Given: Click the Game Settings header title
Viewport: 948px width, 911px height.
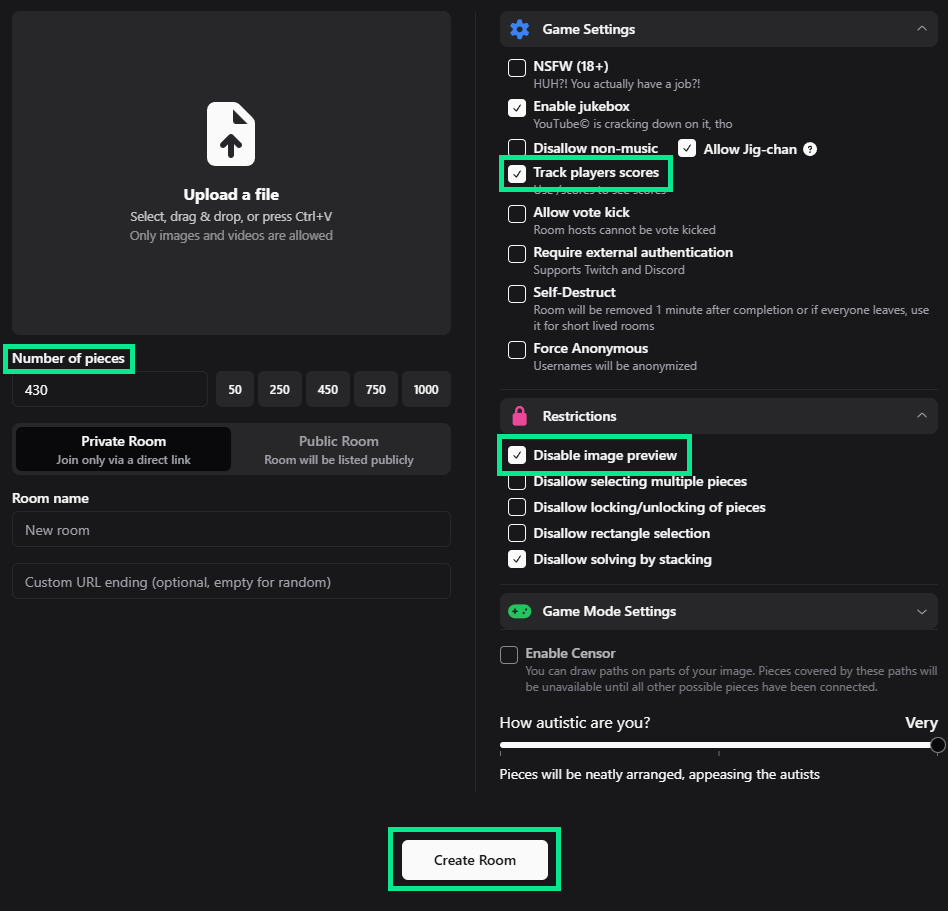Looking at the screenshot, I should pos(588,29).
